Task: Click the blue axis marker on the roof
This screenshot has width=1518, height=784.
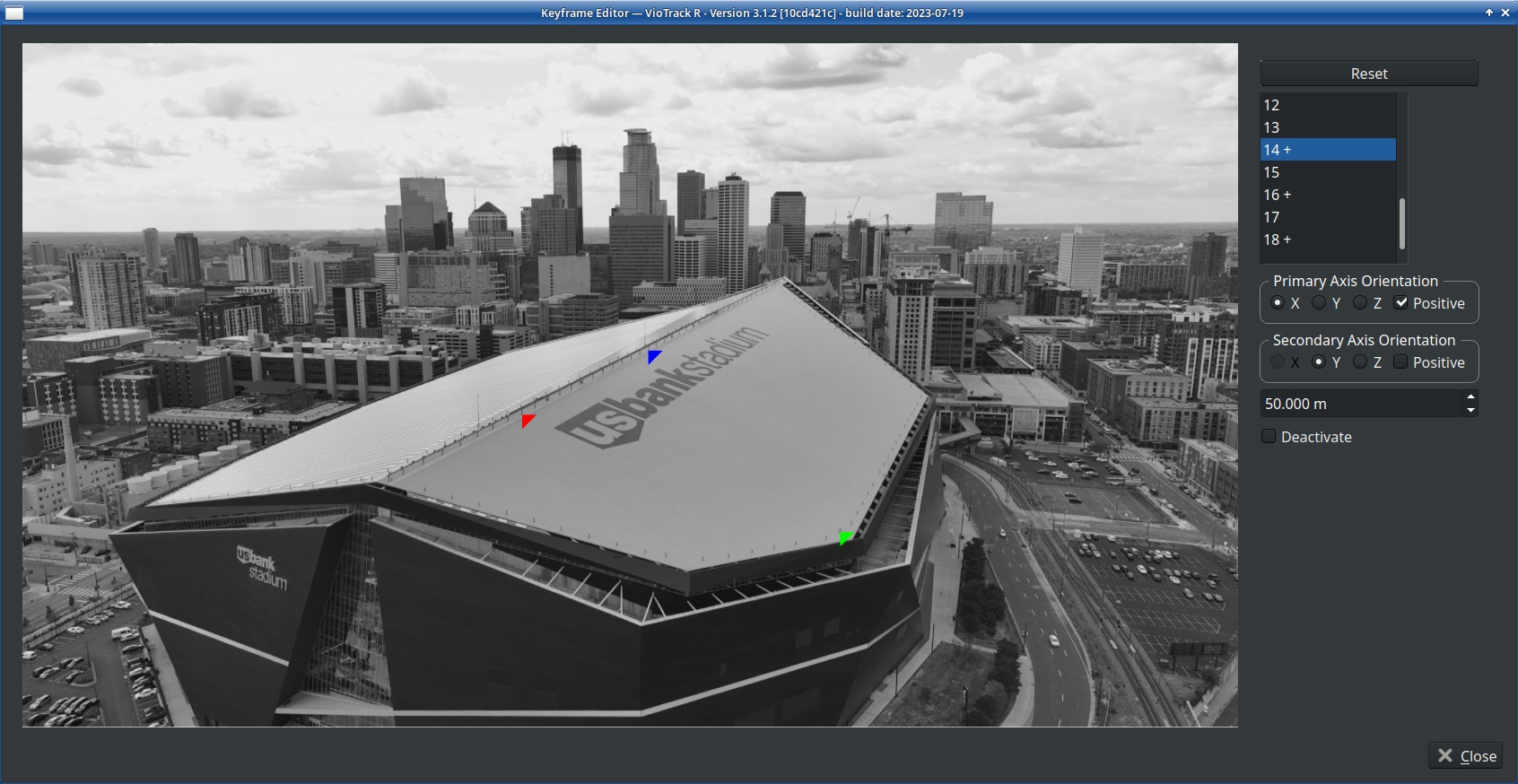Action: coord(654,356)
